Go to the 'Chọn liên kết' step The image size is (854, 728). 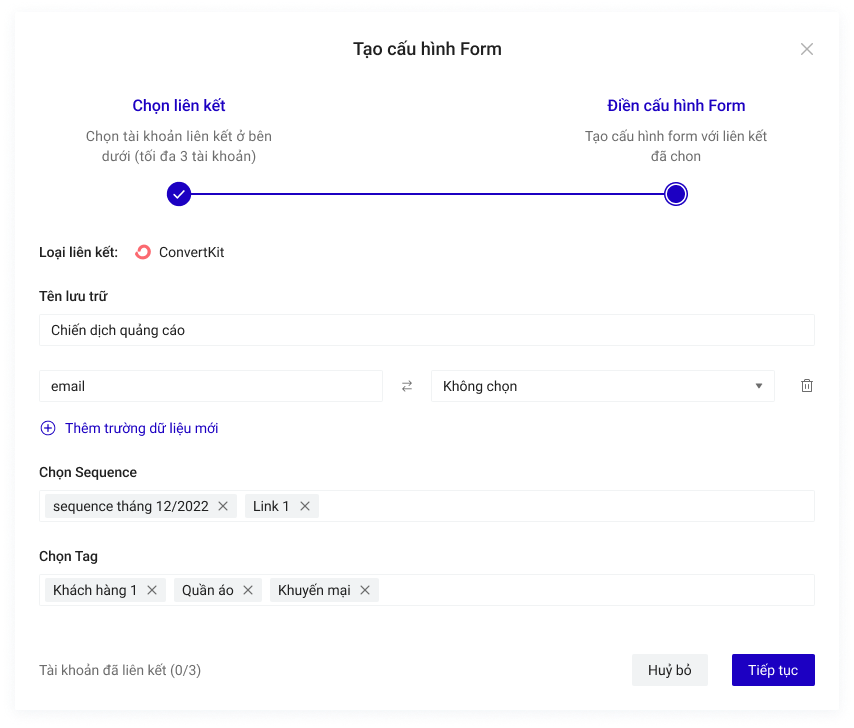click(x=179, y=106)
